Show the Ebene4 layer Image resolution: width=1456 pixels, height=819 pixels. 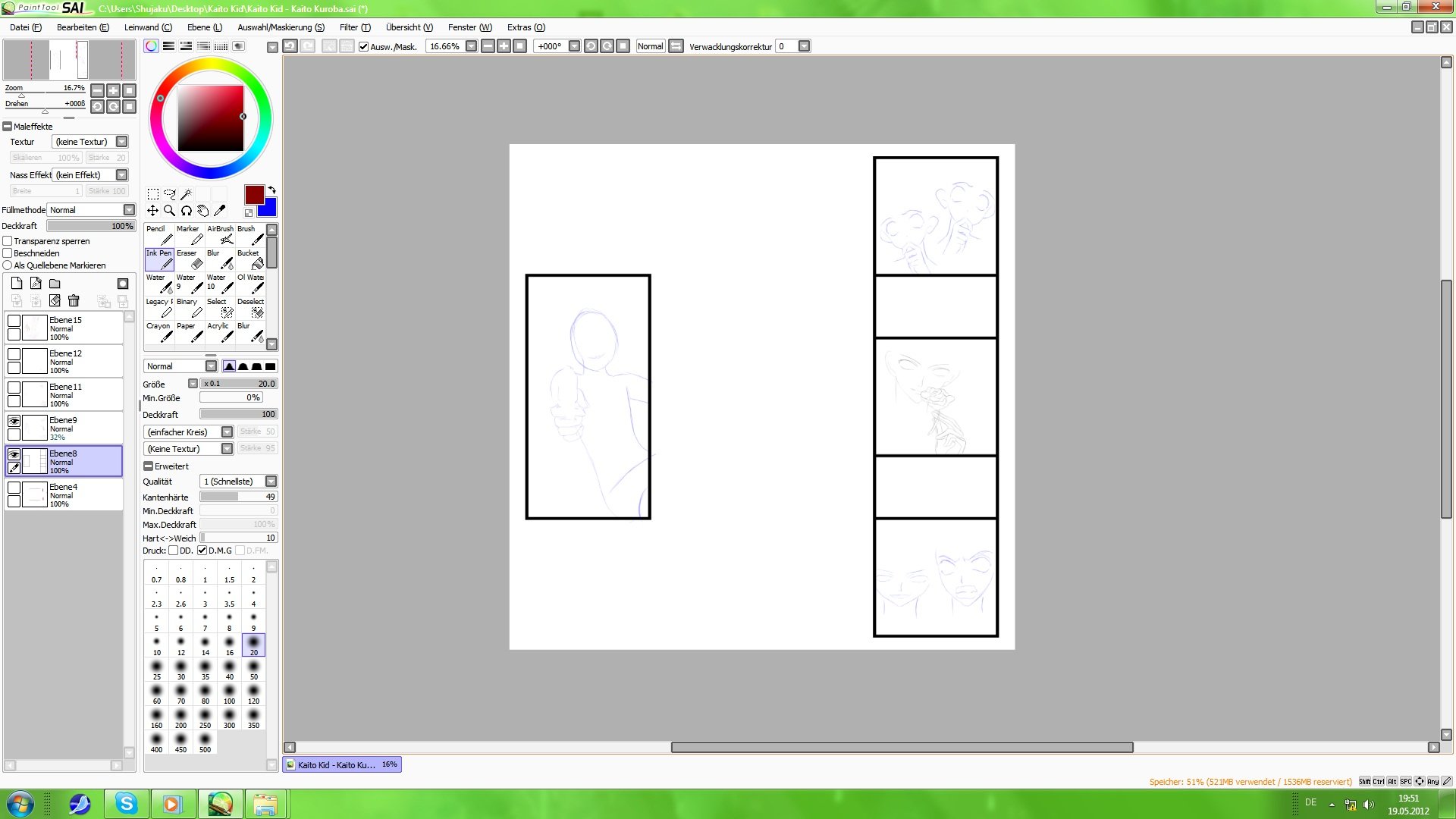pos(14,488)
